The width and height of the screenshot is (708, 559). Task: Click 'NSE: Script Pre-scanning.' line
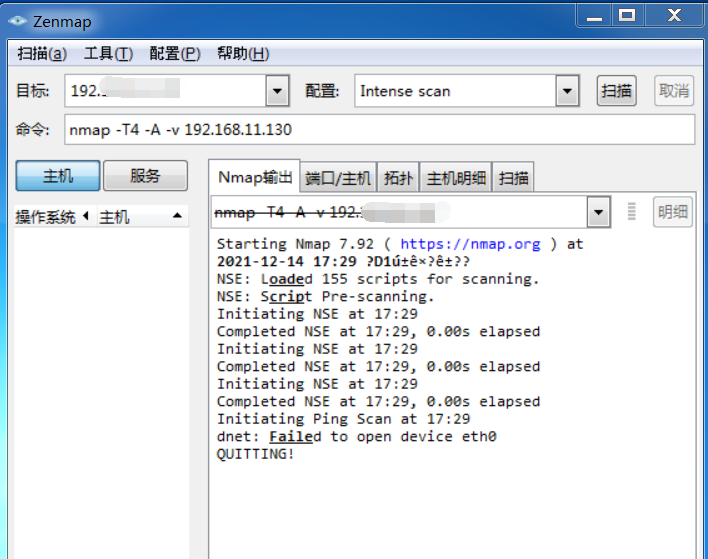click(325, 297)
